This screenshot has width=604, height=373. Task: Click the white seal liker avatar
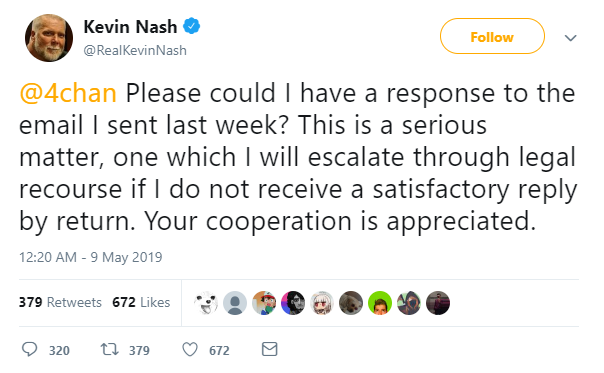(206, 302)
